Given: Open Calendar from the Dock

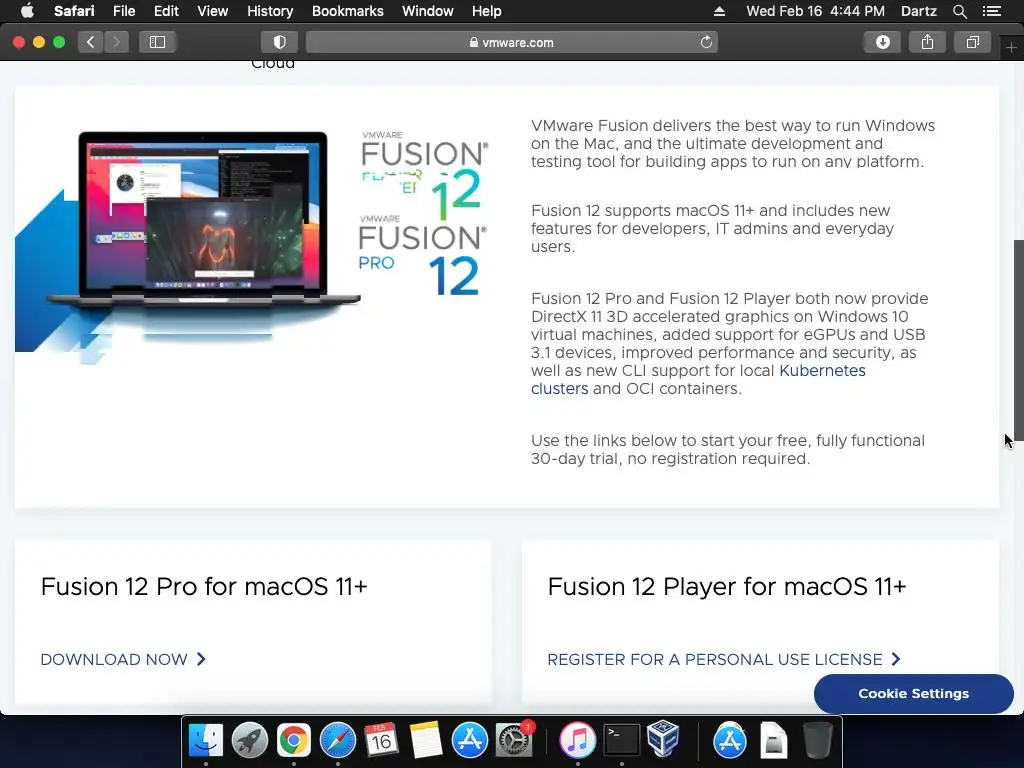Looking at the screenshot, I should click(x=381, y=740).
